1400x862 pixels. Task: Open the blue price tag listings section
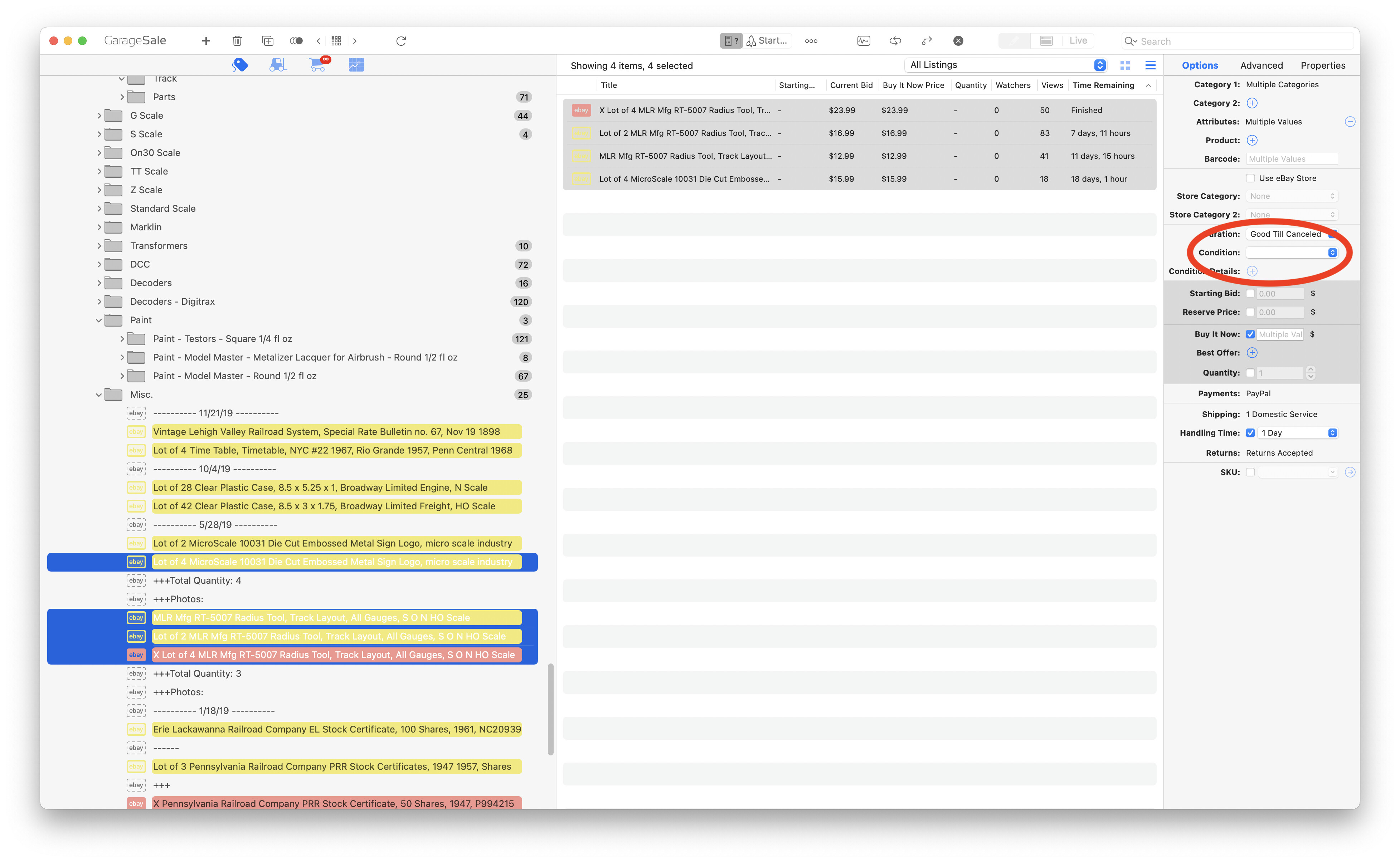tap(239, 65)
